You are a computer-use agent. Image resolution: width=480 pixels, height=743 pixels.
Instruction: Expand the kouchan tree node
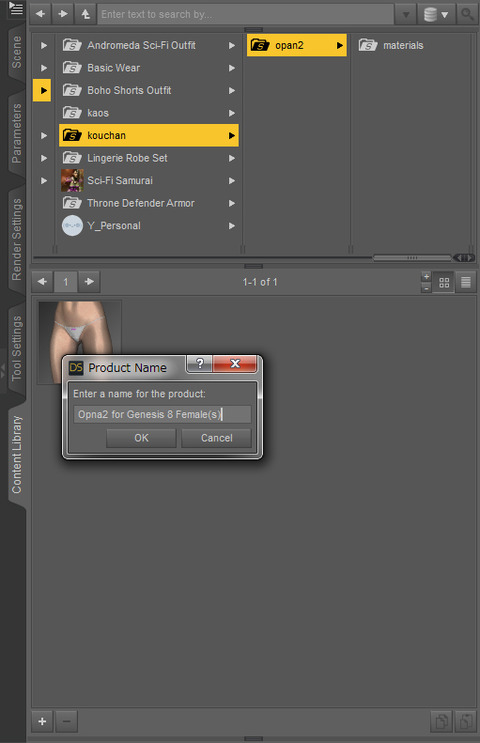click(x=44, y=136)
